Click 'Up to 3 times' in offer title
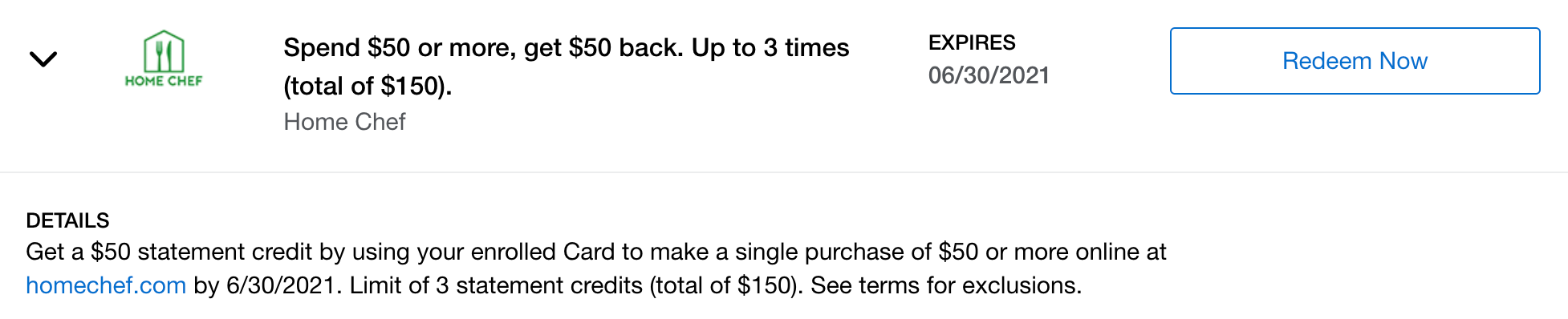Image resolution: width=1568 pixels, height=319 pixels. [x=770, y=48]
